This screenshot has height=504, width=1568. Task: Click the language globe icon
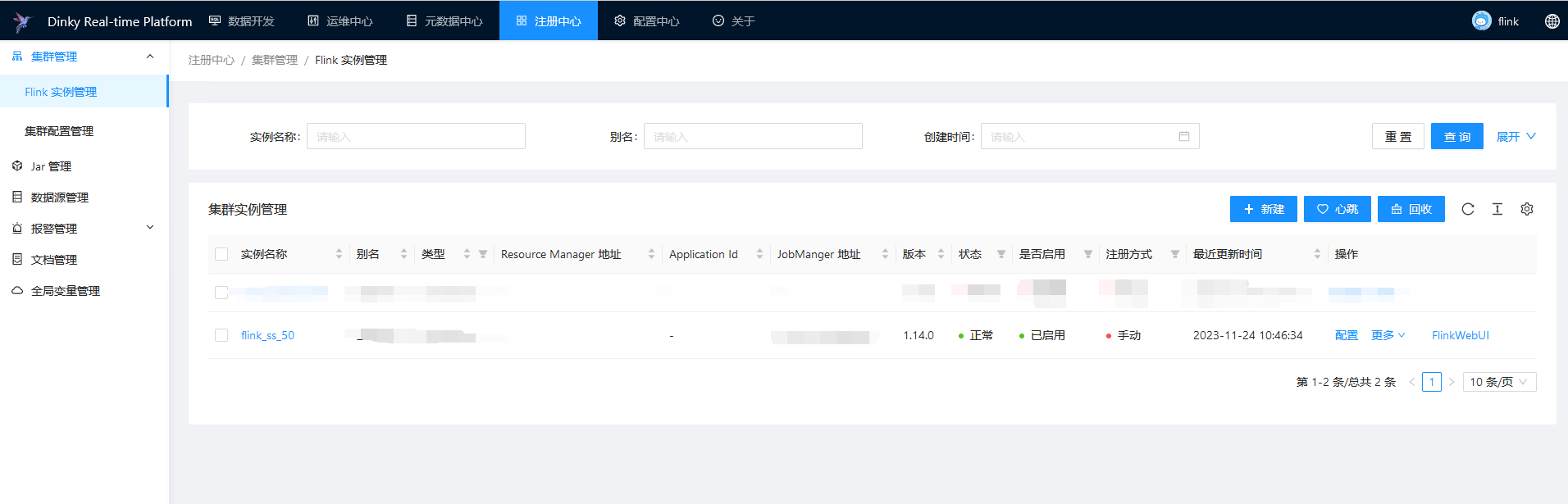click(1552, 21)
